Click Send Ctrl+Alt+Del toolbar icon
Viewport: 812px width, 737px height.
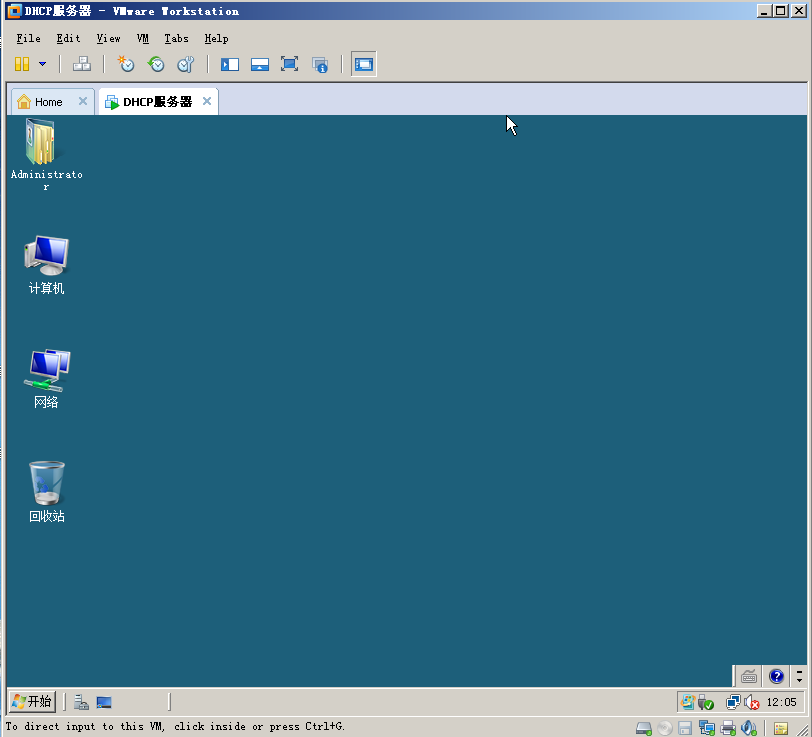82,64
